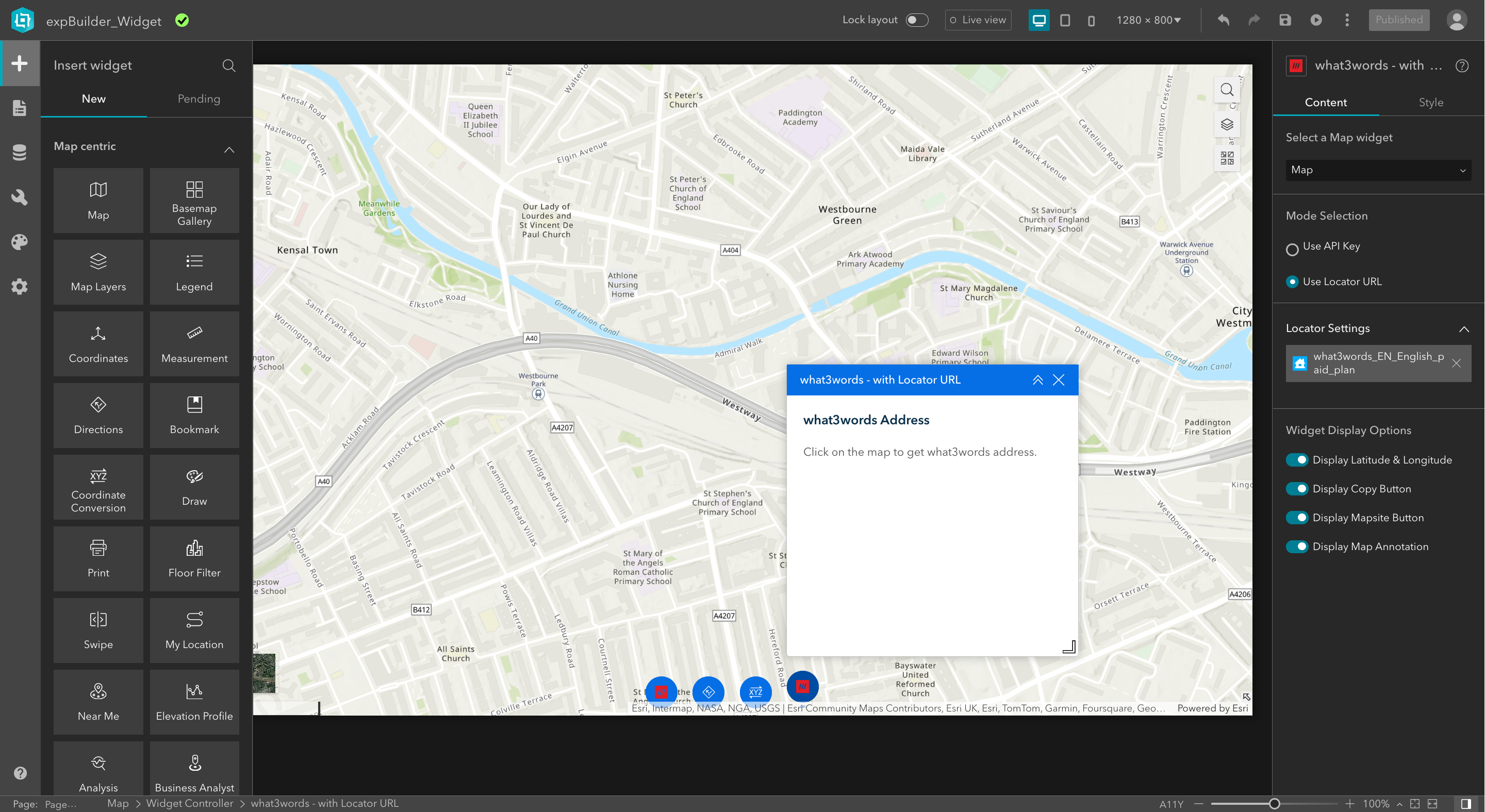The image size is (1485, 812).
Task: Select the Bookmark widget
Action: (x=194, y=415)
